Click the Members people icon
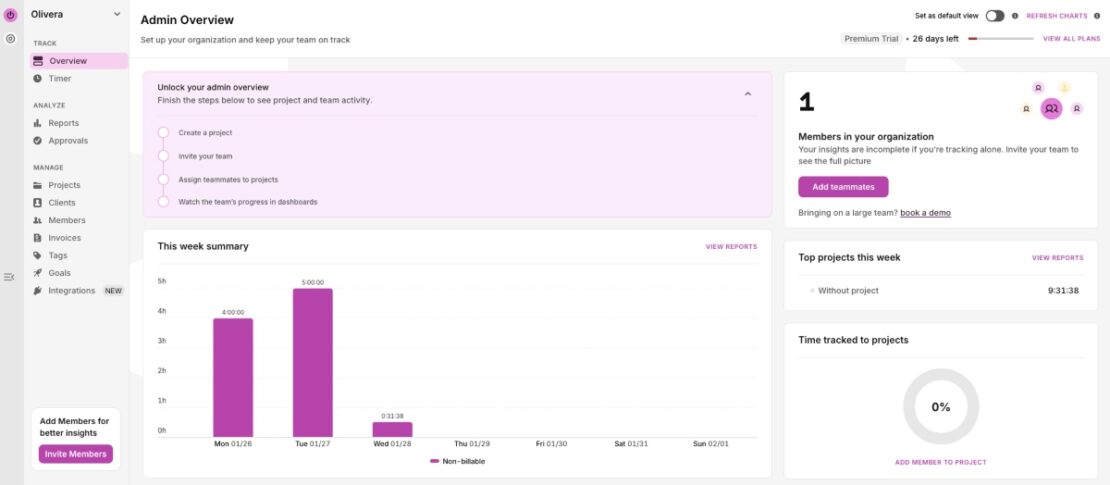 (x=38, y=220)
